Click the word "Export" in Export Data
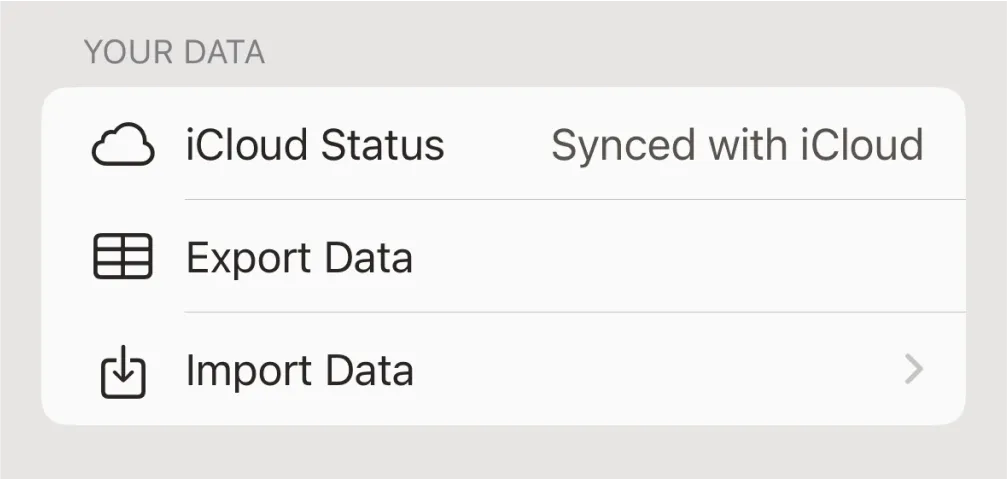 coord(247,258)
